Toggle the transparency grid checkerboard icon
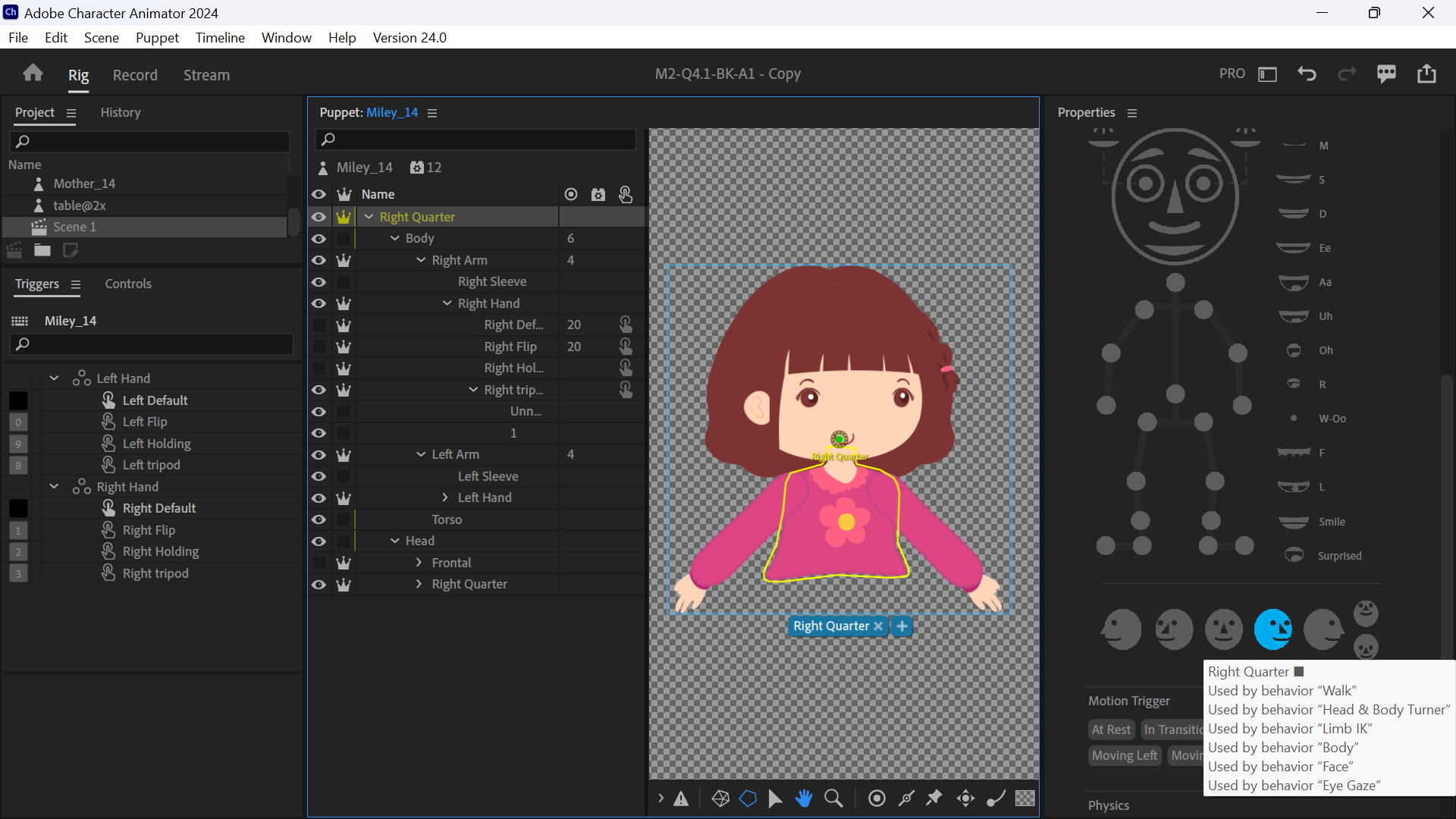 1025,798
